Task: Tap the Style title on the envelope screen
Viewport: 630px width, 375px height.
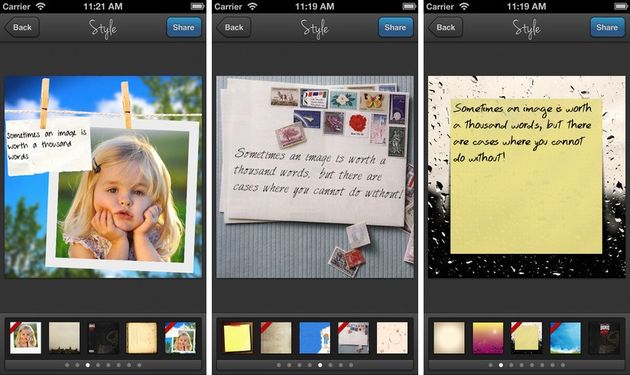Action: point(315,28)
